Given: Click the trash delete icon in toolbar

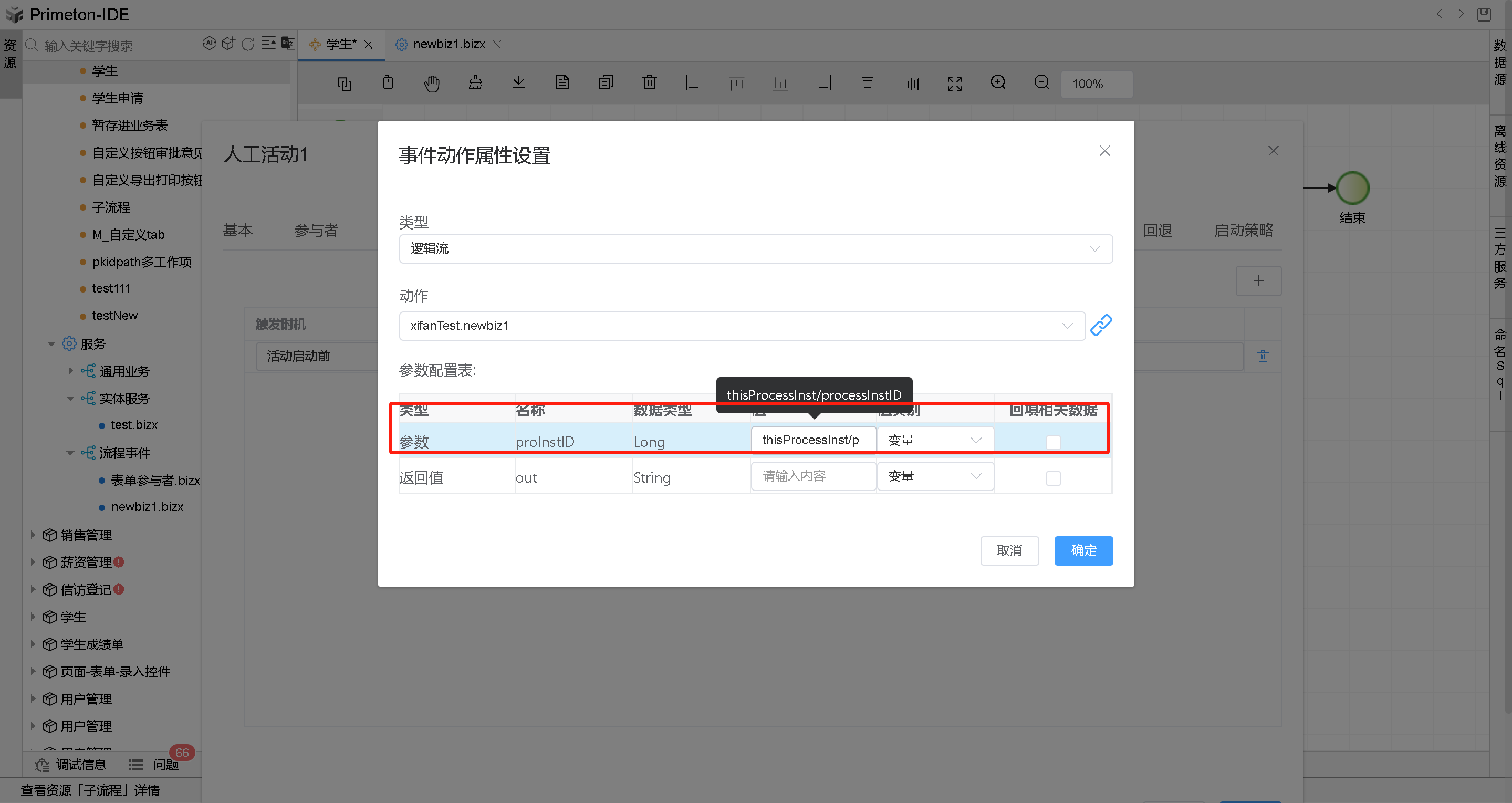Looking at the screenshot, I should pyautogui.click(x=649, y=83).
